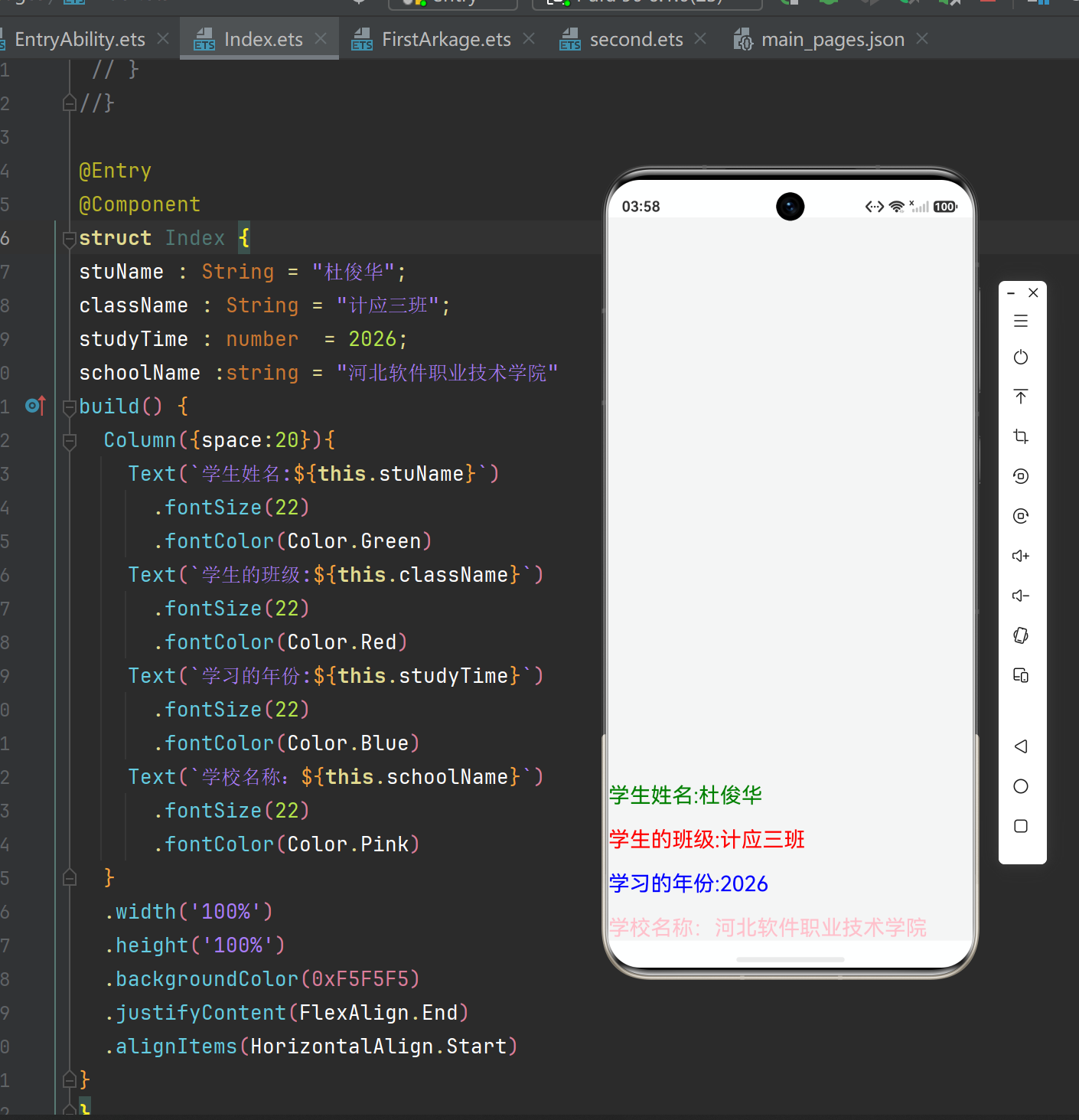Click Color.Red in the code
1079x1120 pixels.
341,642
